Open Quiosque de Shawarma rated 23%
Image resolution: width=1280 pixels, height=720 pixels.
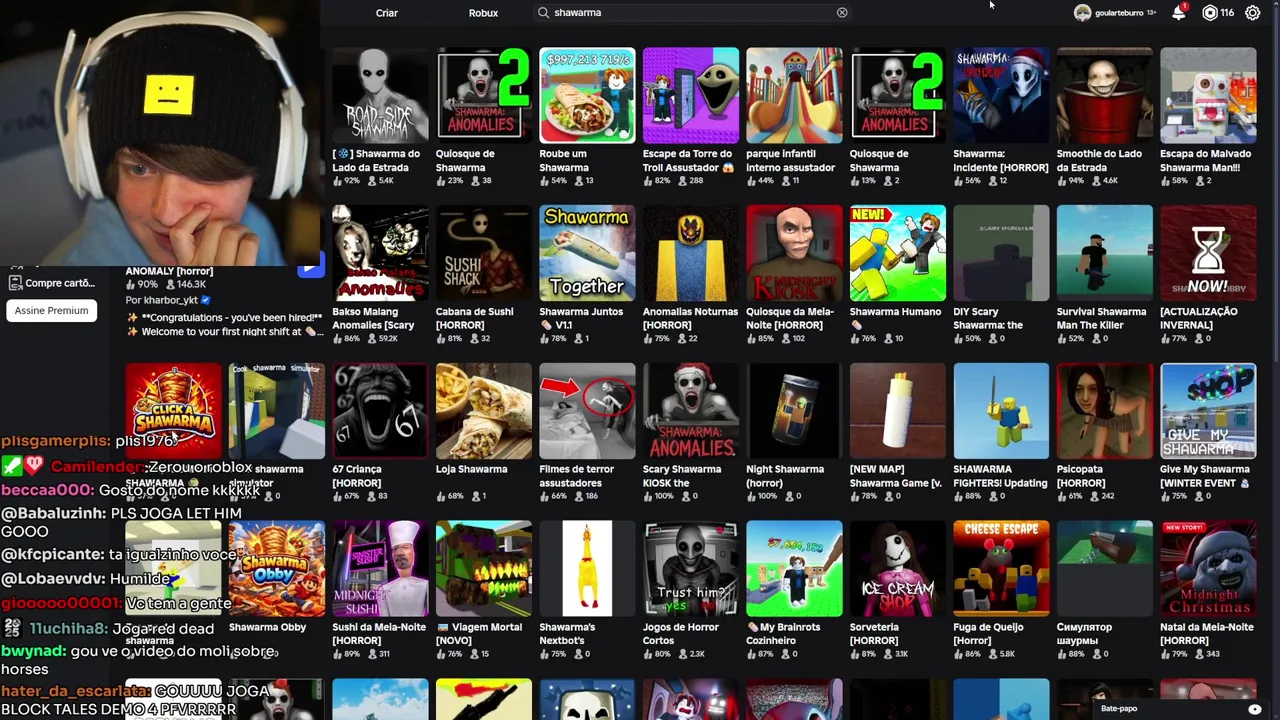pos(484,95)
